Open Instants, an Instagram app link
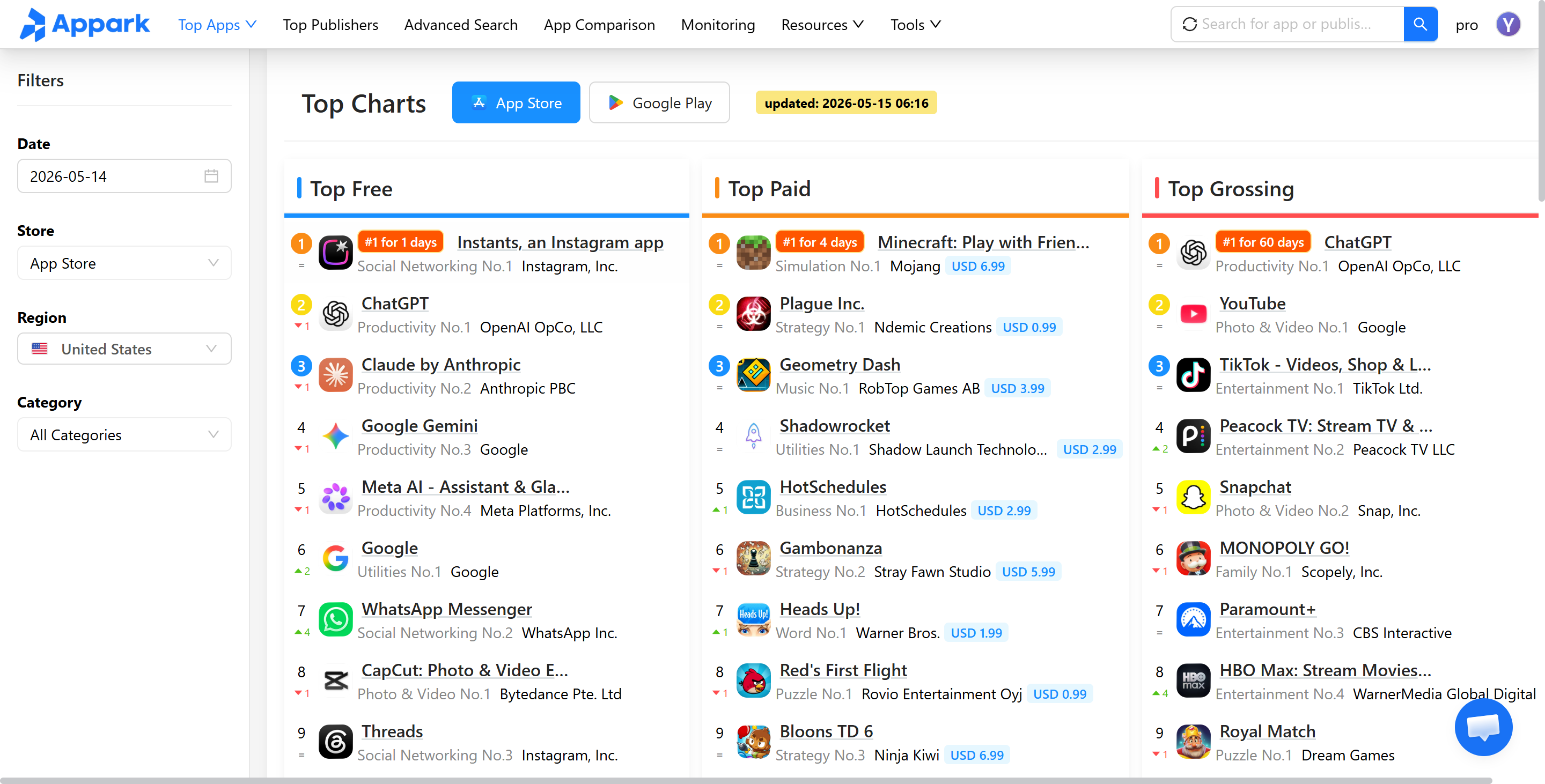Screen dimensions: 1545x784 [560, 243]
